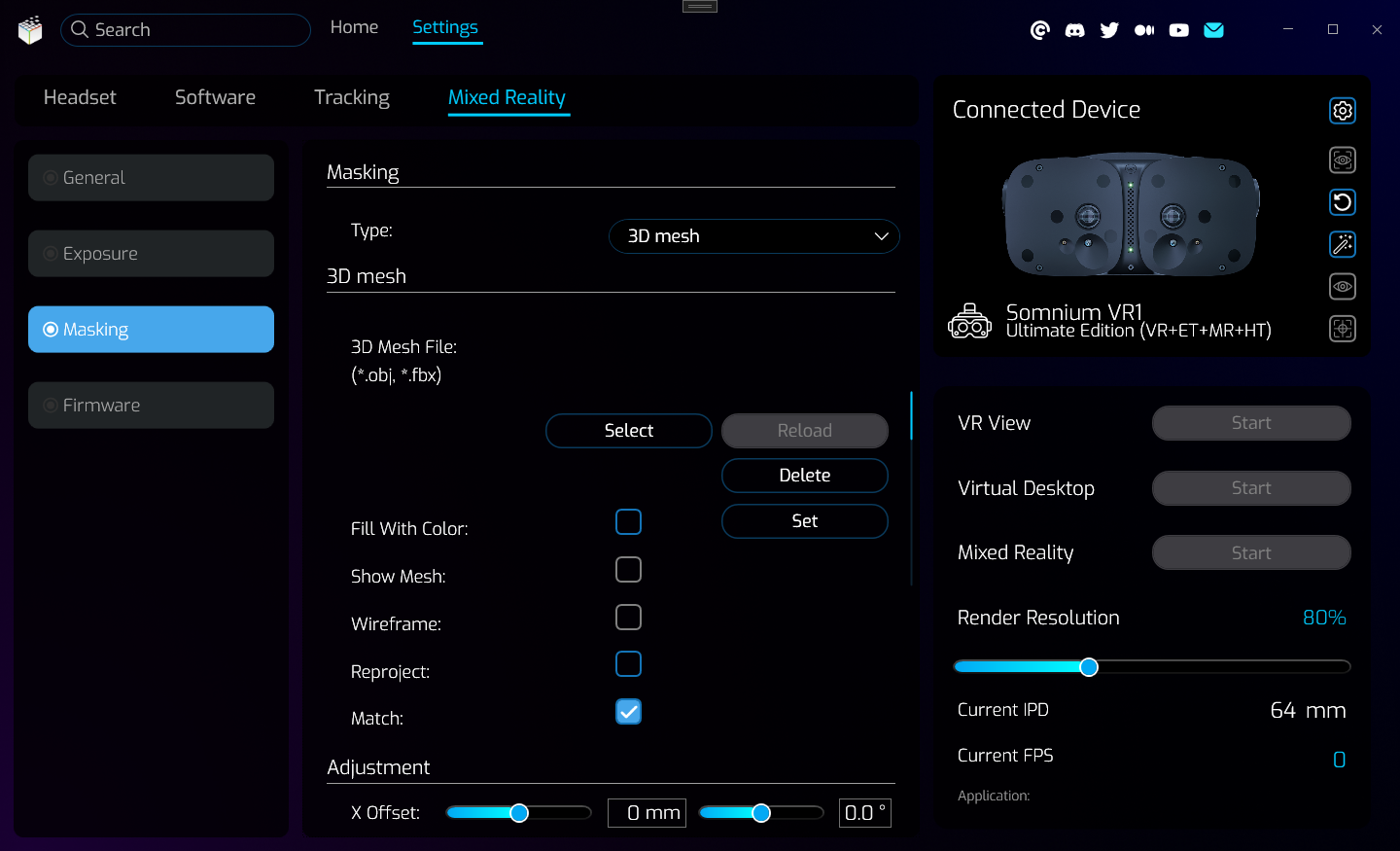Open the Settings menu
Screen dimensions: 1400x851
coord(445,27)
